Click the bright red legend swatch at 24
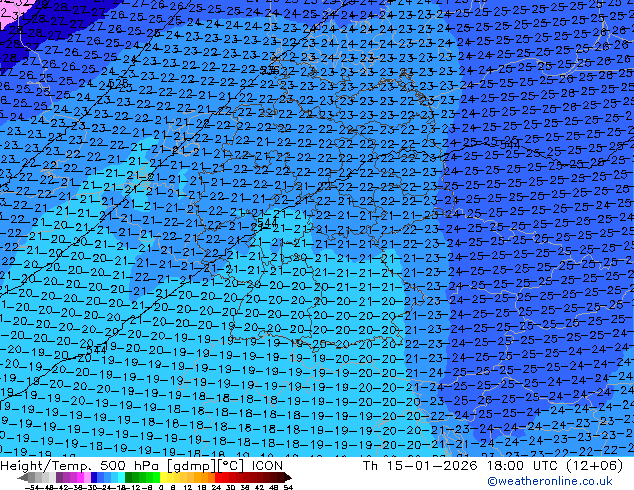 click(218, 477)
